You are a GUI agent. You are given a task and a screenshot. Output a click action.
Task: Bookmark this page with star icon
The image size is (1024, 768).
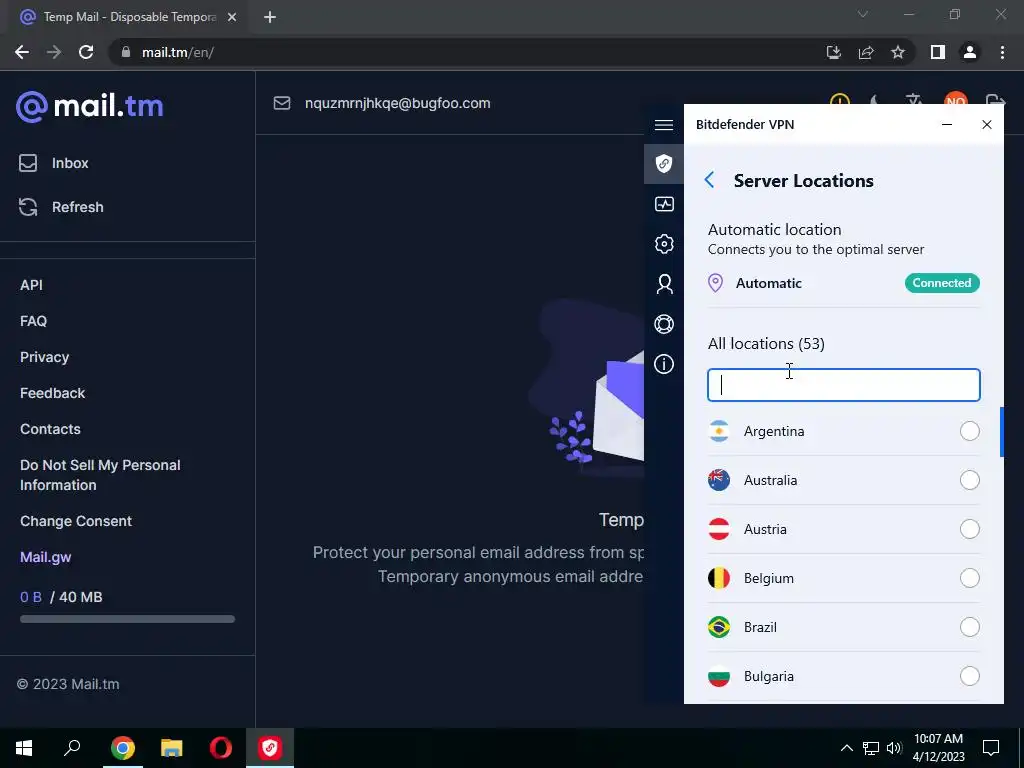coord(898,52)
